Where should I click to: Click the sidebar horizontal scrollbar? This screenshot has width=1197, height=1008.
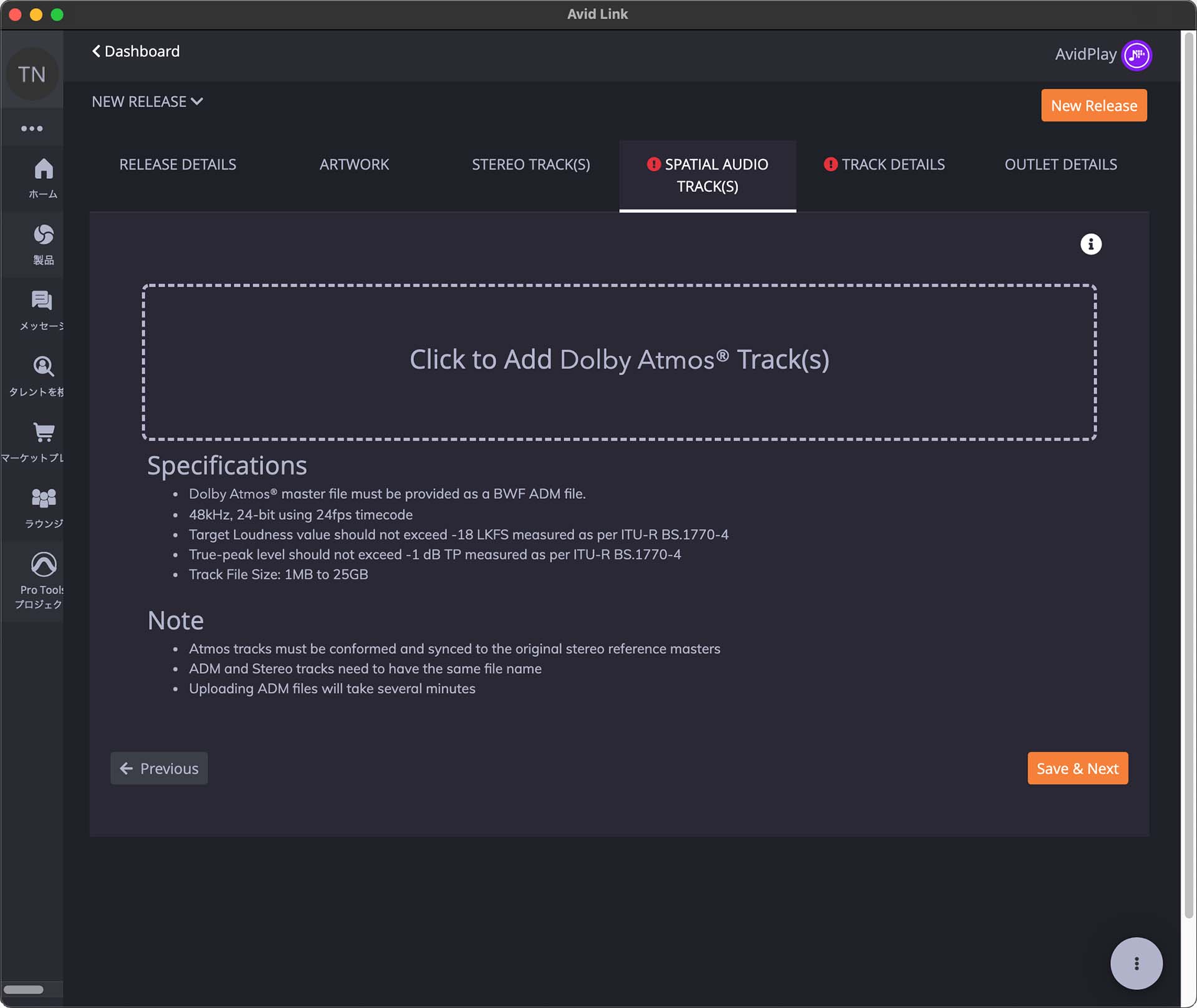tap(24, 990)
